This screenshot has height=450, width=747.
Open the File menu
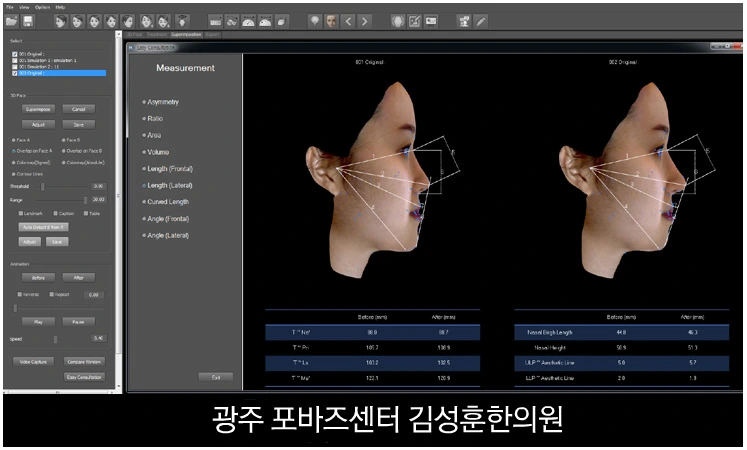(8, 6)
